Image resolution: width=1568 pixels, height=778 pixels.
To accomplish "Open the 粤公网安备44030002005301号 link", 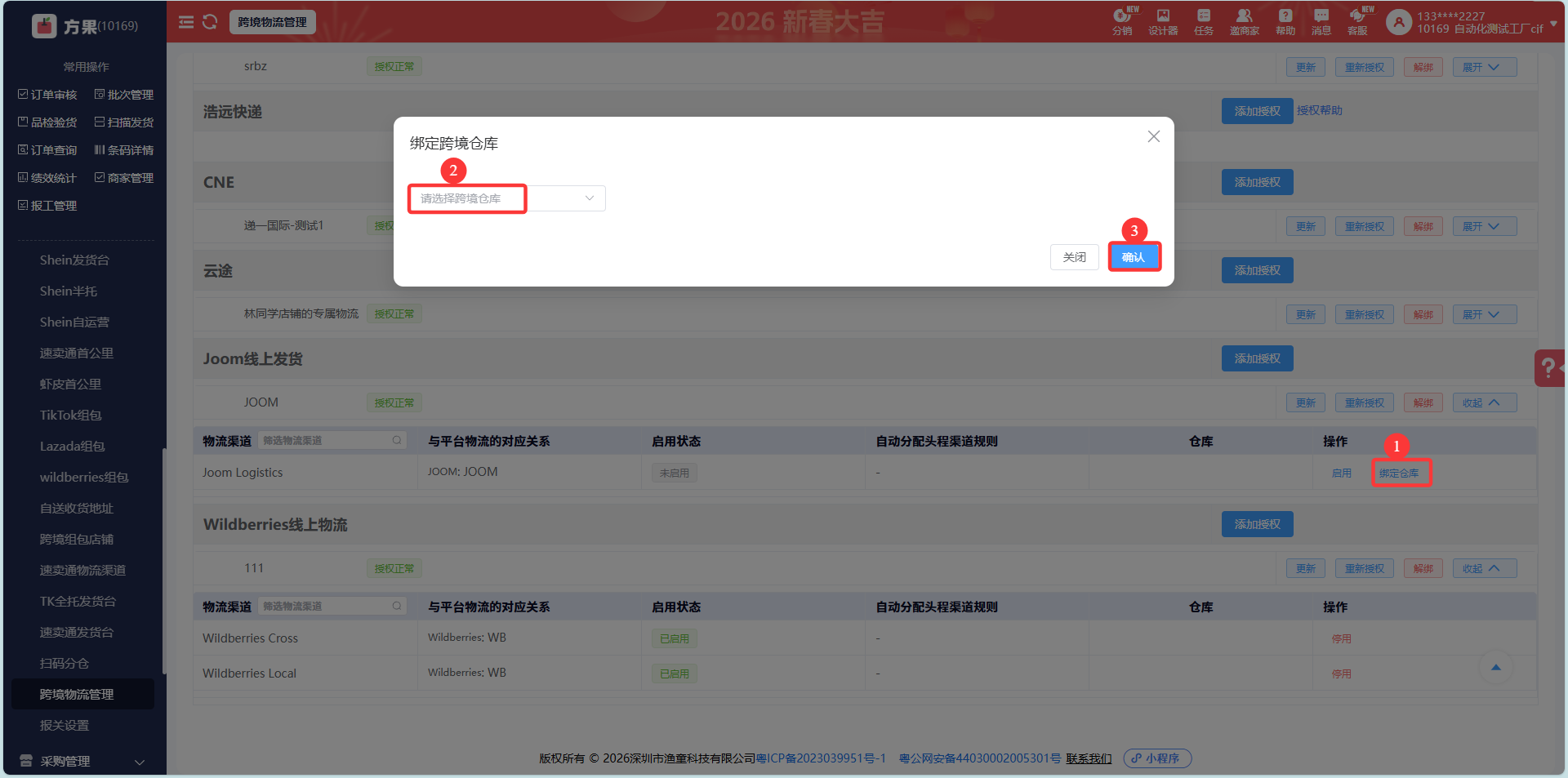I will pyautogui.click(x=980, y=758).
